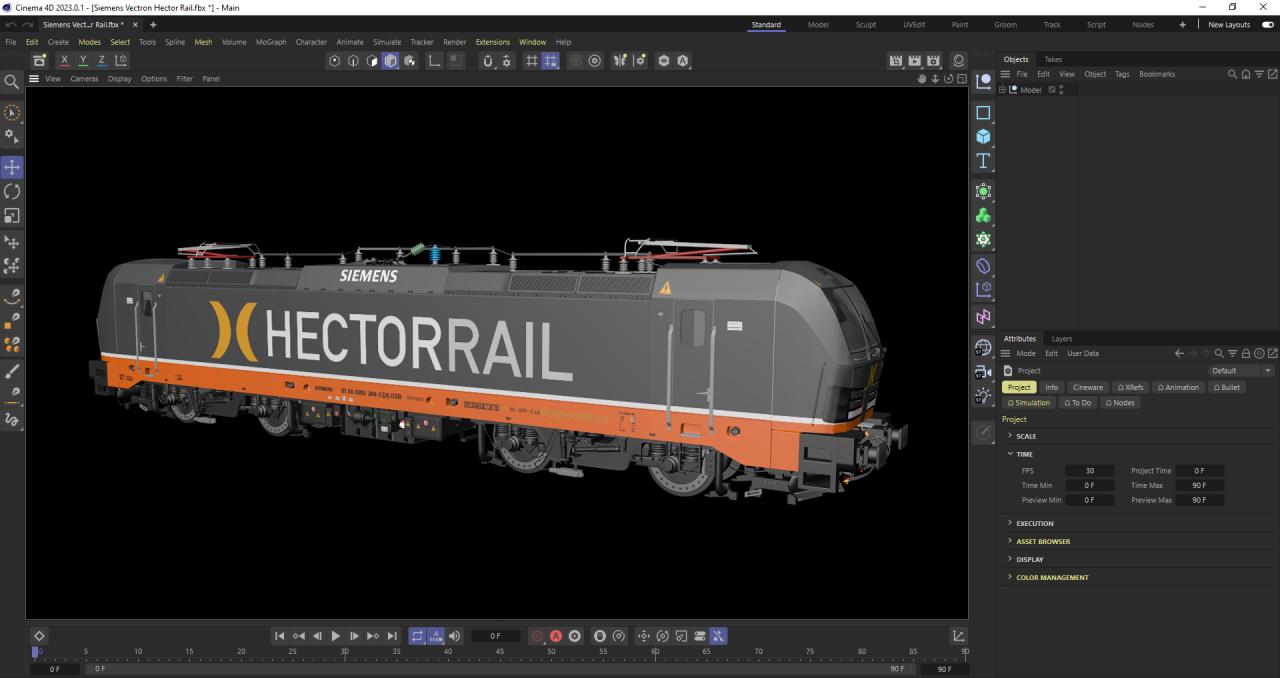The image size is (1280, 678).
Task: Click the Cineware attribute button
Action: click(x=1087, y=387)
